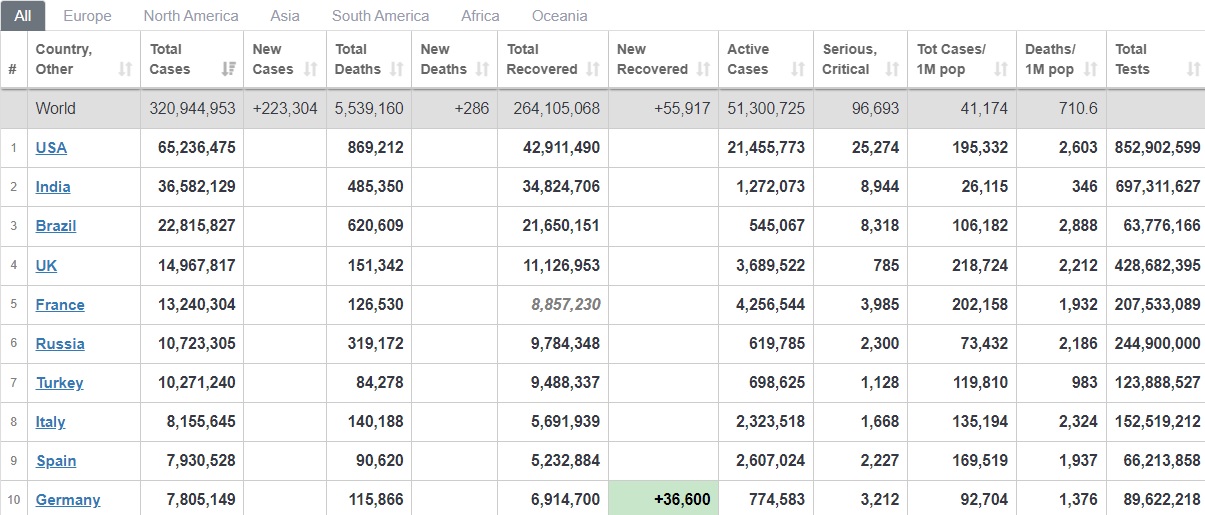This screenshot has width=1205, height=515.
Task: Click the New Cases sort arrows icon
Action: 310,69
